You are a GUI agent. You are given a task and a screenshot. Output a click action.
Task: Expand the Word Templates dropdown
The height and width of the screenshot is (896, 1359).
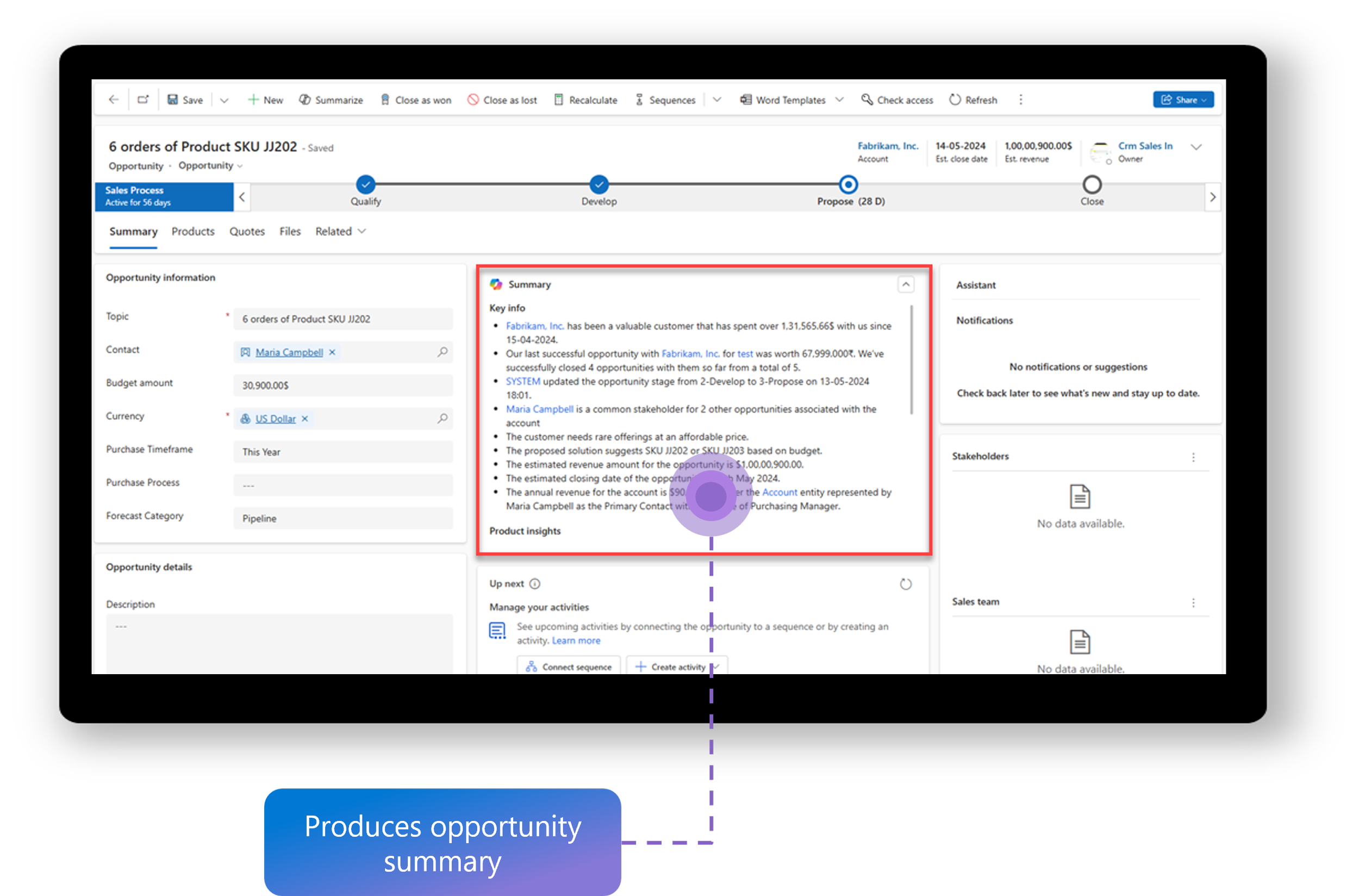coord(839,100)
